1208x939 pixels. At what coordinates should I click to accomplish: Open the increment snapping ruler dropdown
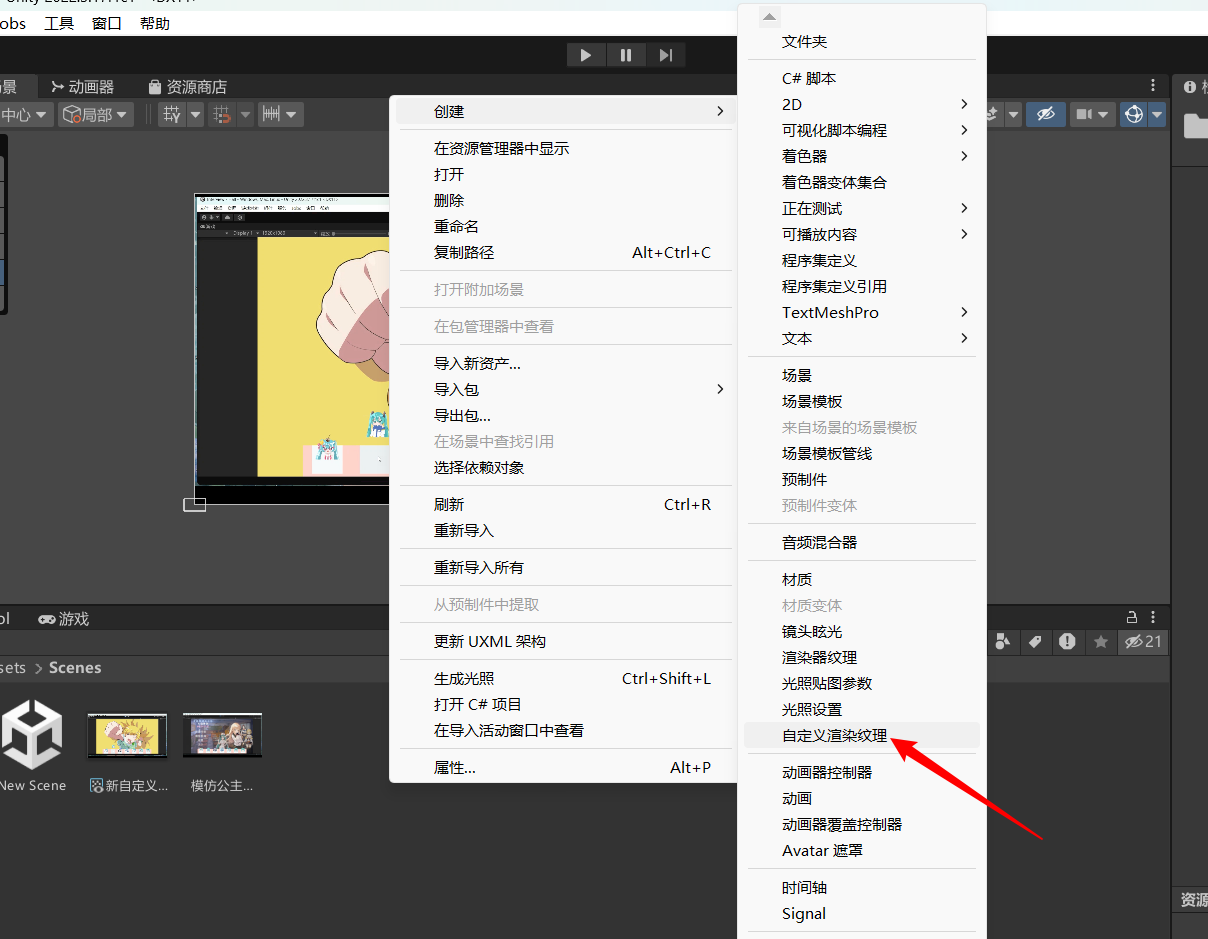(x=280, y=115)
